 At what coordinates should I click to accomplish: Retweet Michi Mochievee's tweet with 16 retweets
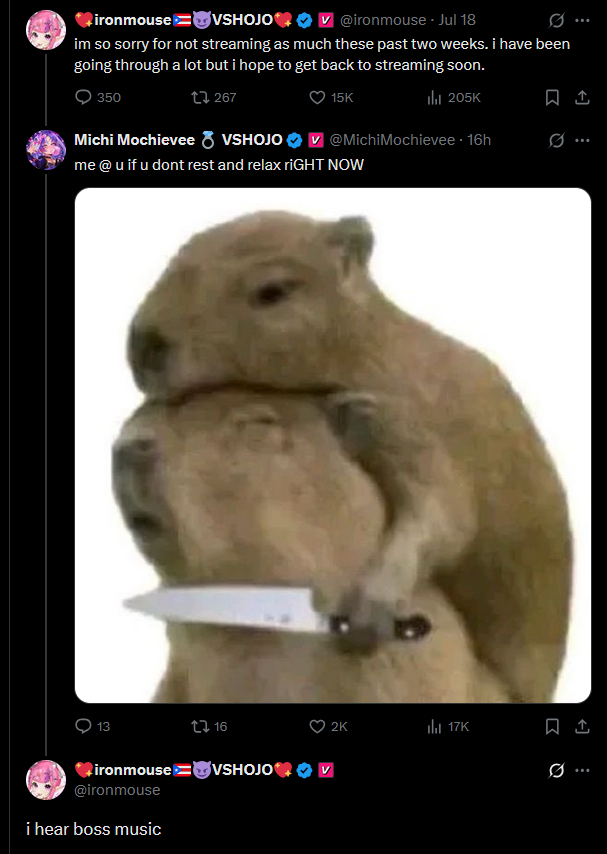point(199,726)
